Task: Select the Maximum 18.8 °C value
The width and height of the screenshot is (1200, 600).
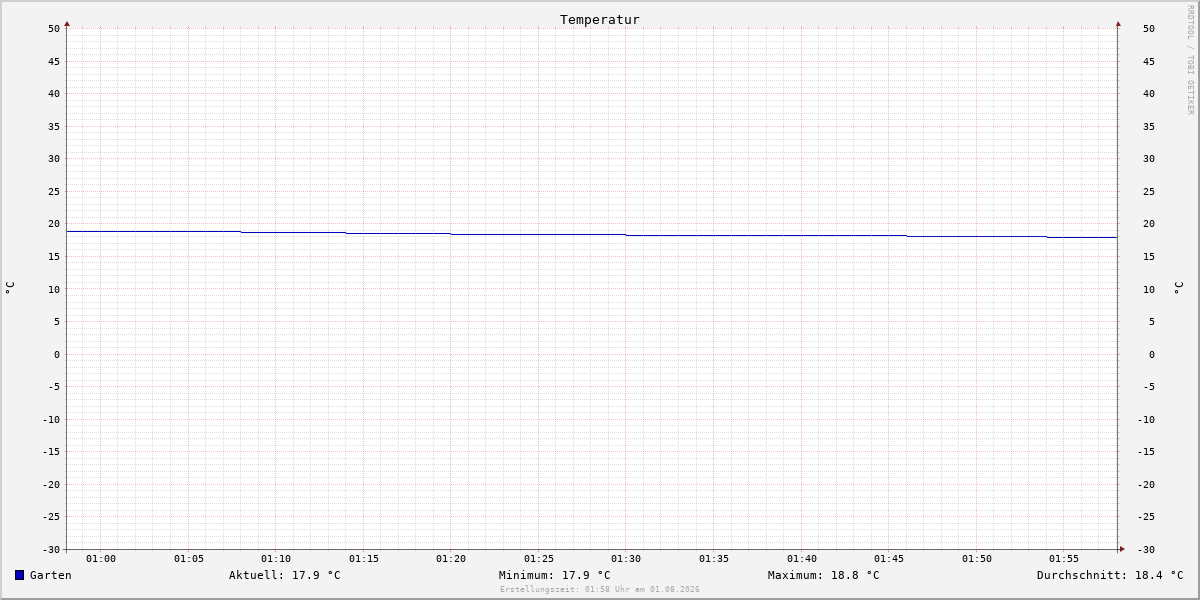Action: pyautogui.click(x=824, y=575)
